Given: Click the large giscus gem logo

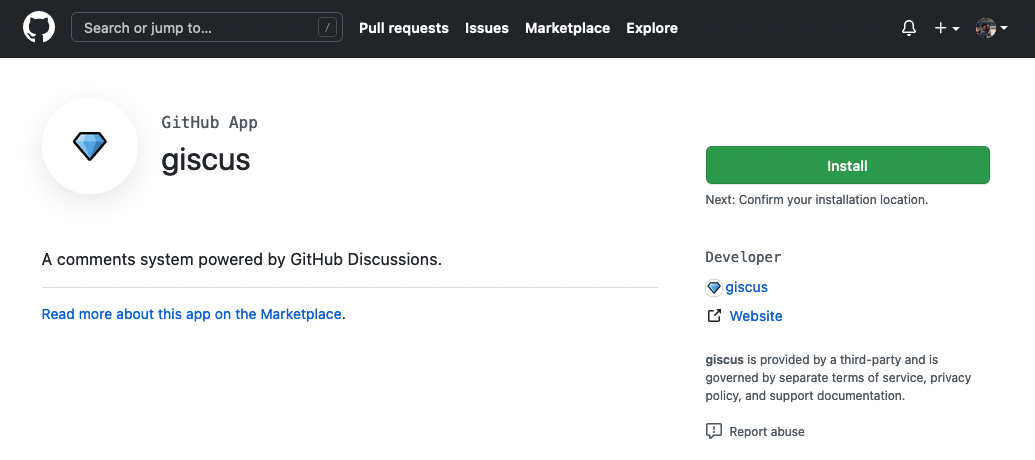Looking at the screenshot, I should 90,147.
